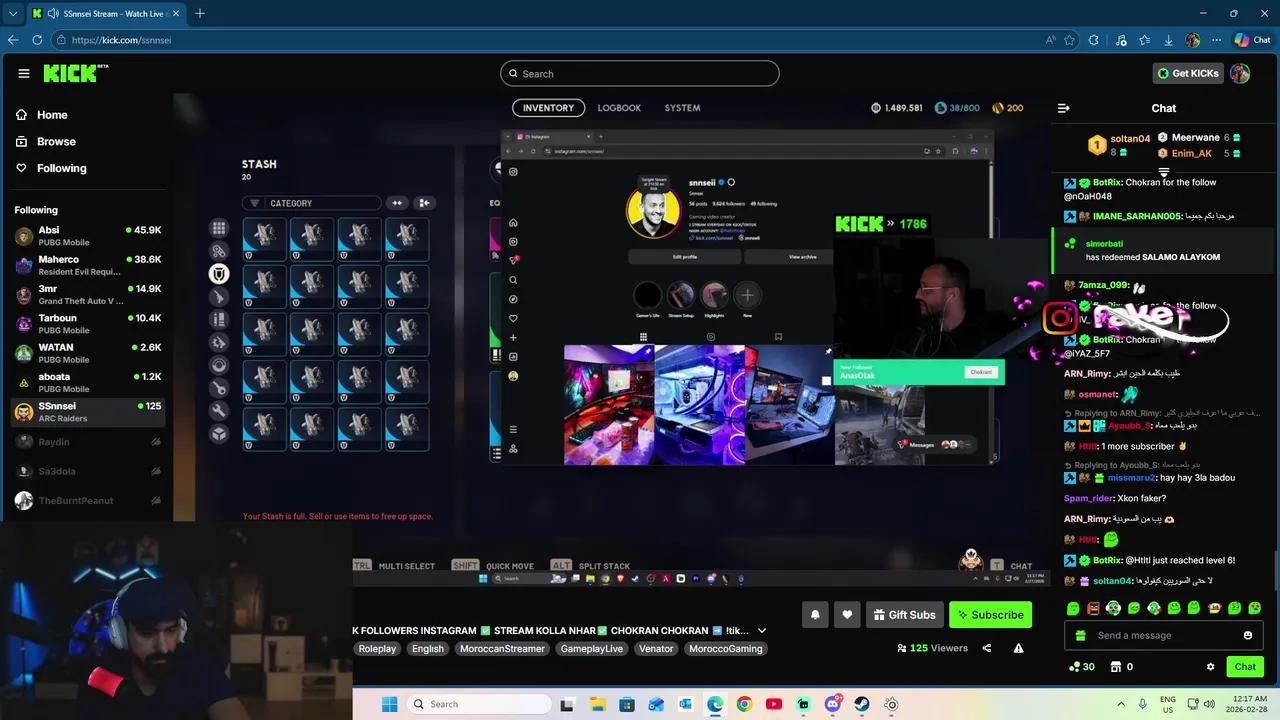Image resolution: width=1280 pixels, height=720 pixels.
Task: Add page to favorites with star icon
Action: [1069, 40]
